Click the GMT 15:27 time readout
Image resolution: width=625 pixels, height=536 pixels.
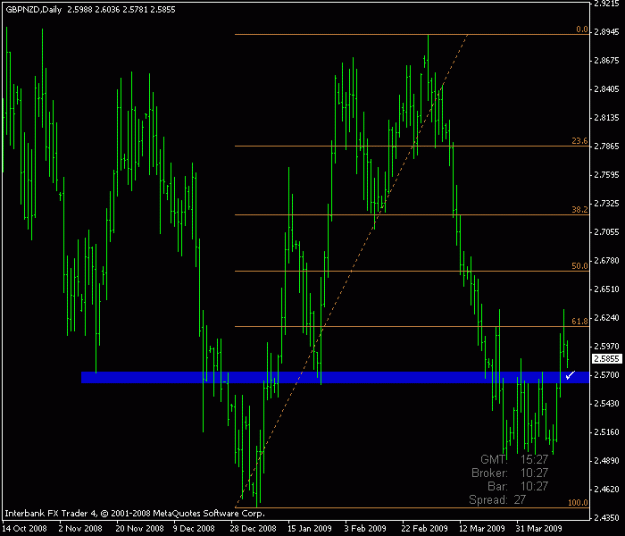(514, 459)
